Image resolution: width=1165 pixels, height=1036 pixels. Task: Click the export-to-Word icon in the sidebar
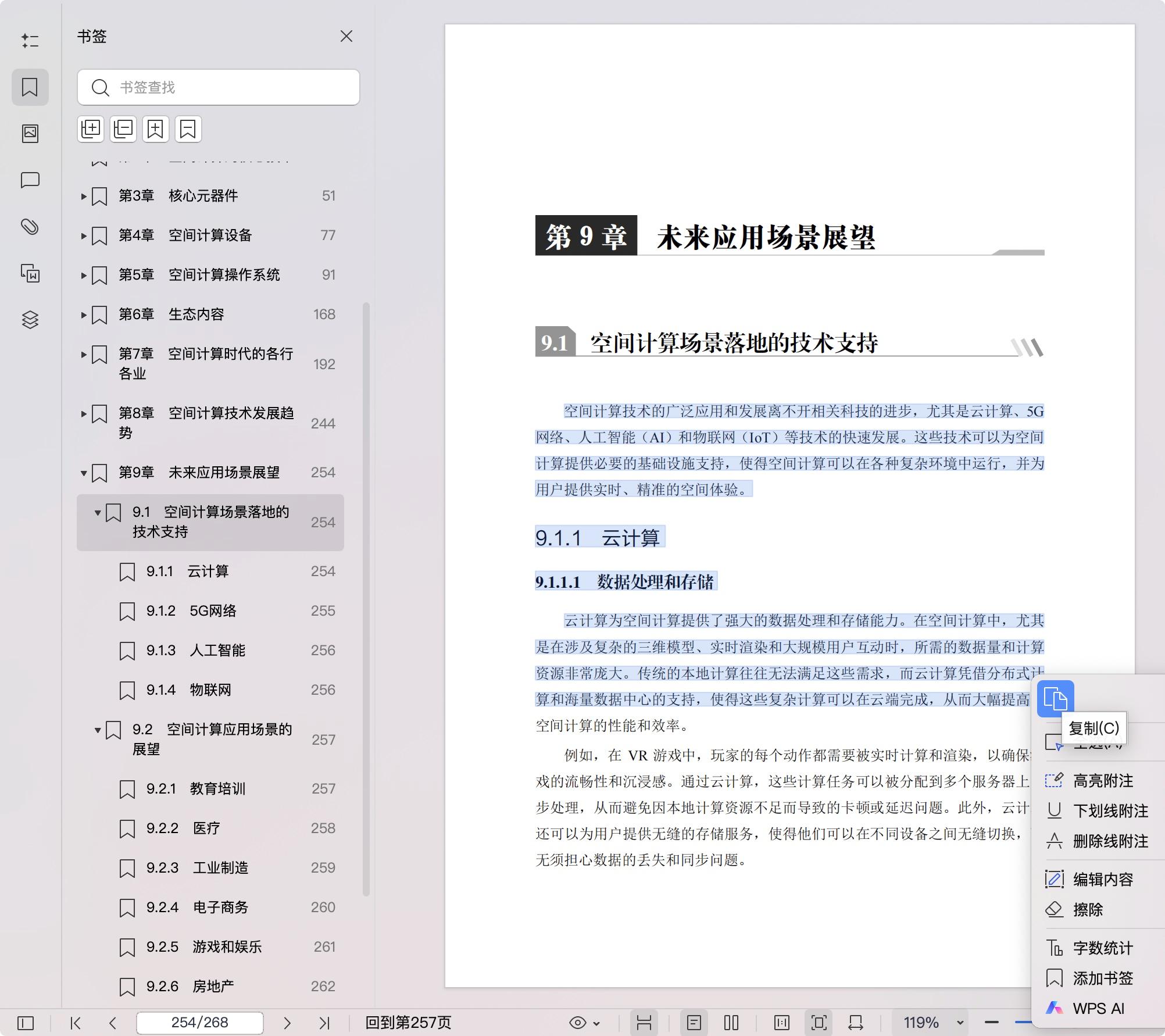click(x=30, y=273)
